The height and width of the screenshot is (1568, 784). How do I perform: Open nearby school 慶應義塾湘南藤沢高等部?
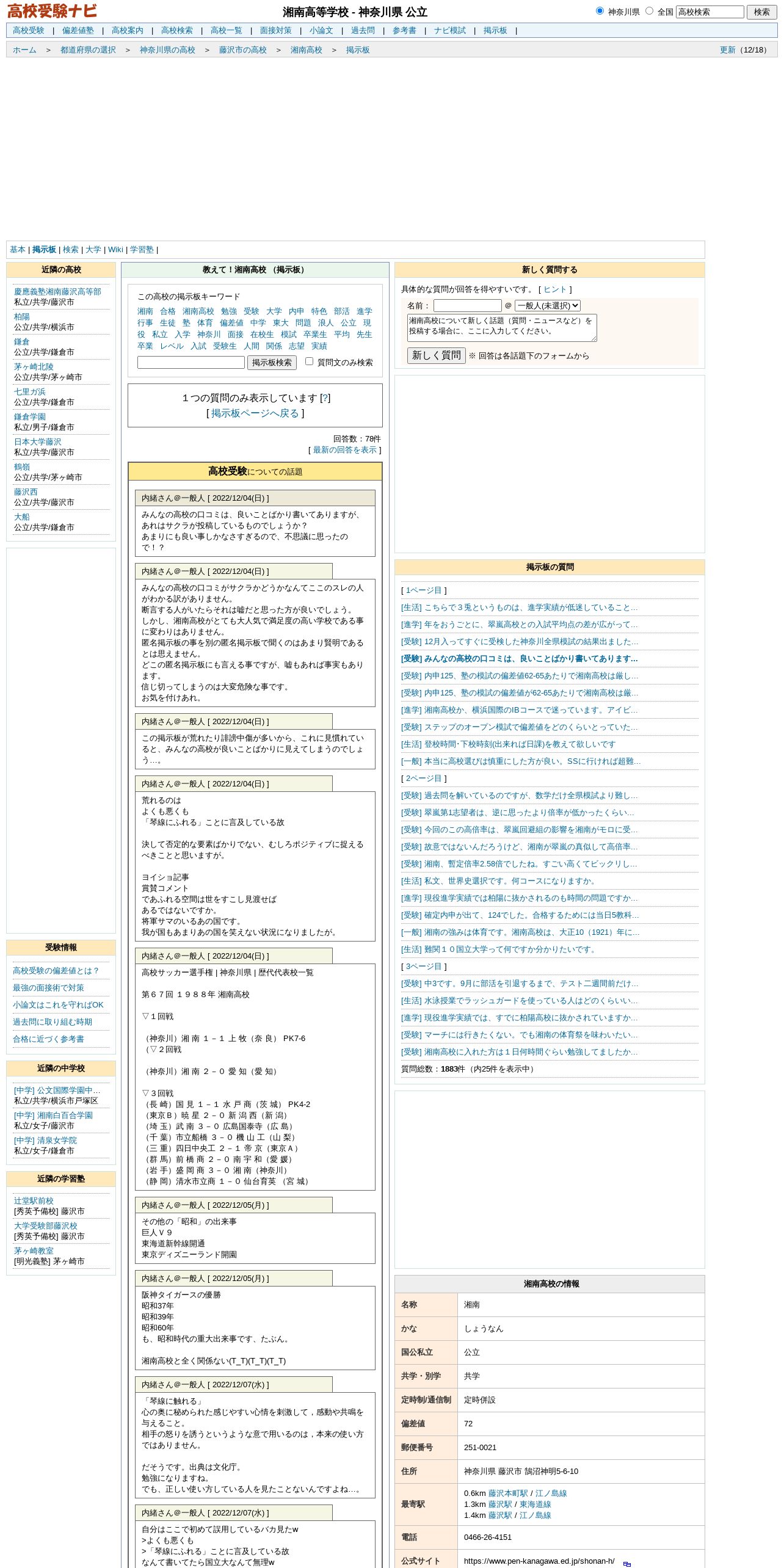(57, 292)
